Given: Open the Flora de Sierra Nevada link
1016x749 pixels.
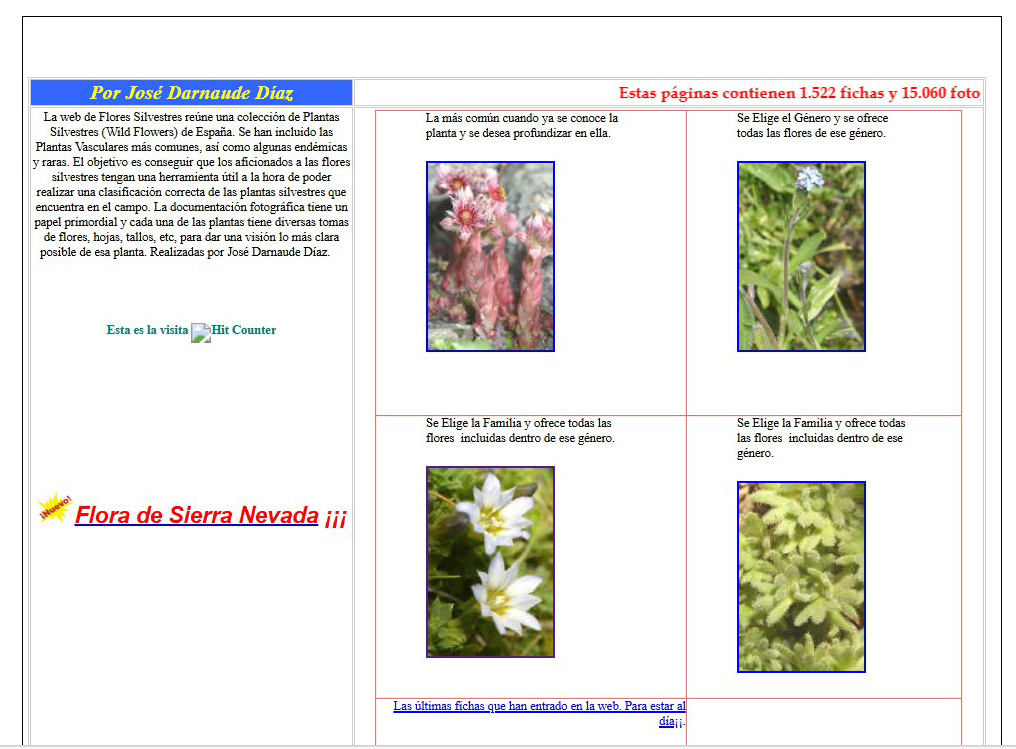Looking at the screenshot, I should tap(197, 516).
